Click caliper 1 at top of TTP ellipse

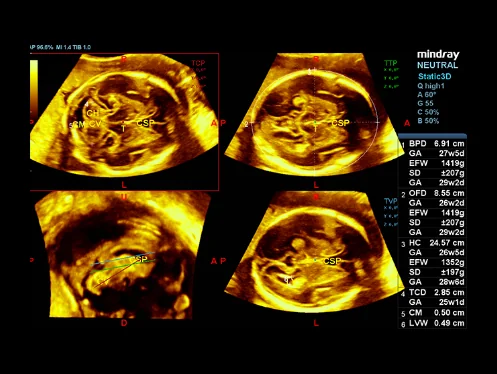tap(310, 71)
